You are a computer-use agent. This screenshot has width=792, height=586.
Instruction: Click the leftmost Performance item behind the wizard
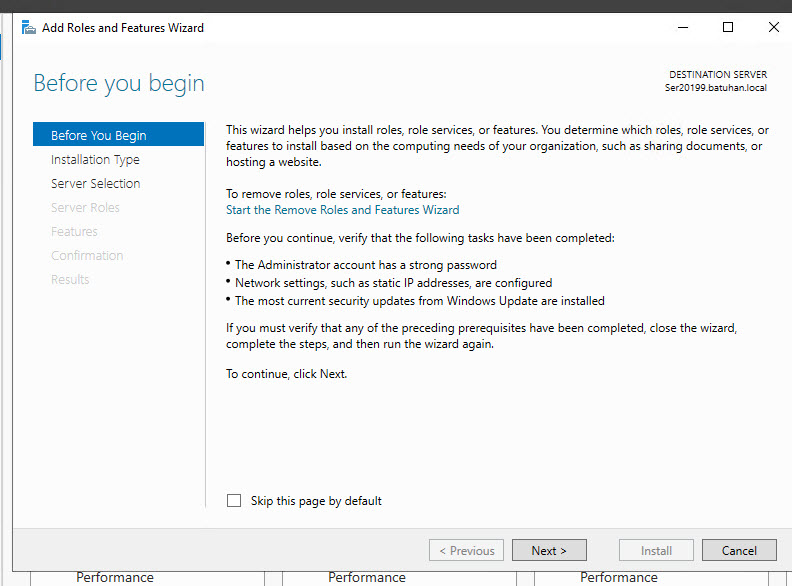click(115, 578)
